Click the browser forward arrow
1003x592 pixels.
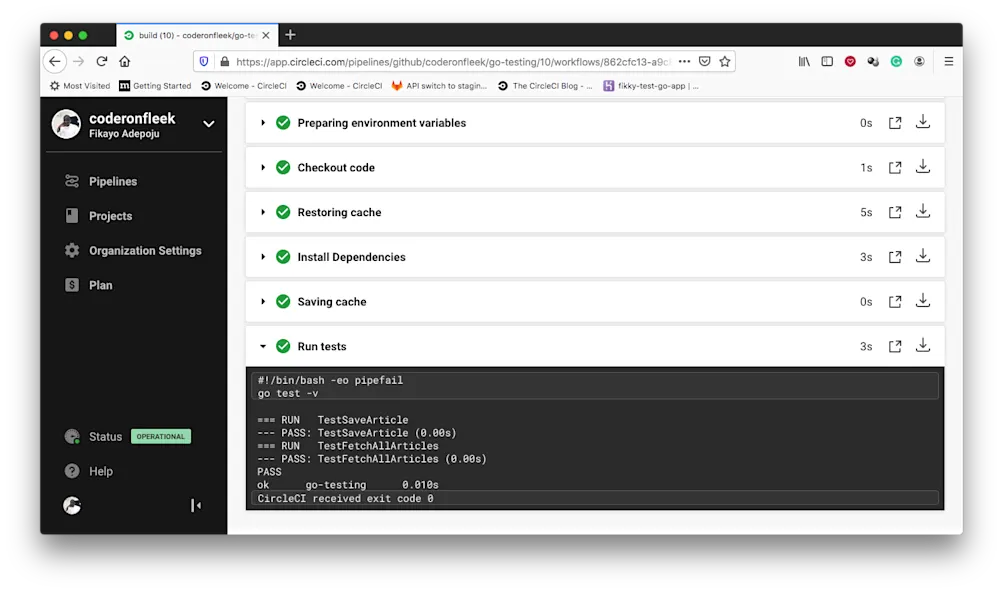[78, 61]
